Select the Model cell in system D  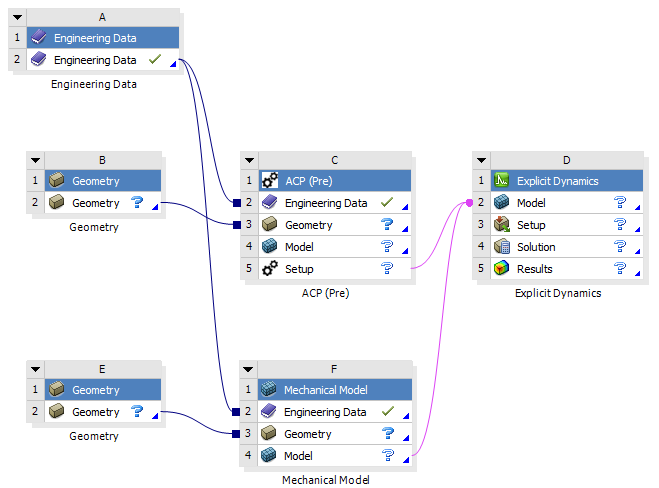click(567, 203)
